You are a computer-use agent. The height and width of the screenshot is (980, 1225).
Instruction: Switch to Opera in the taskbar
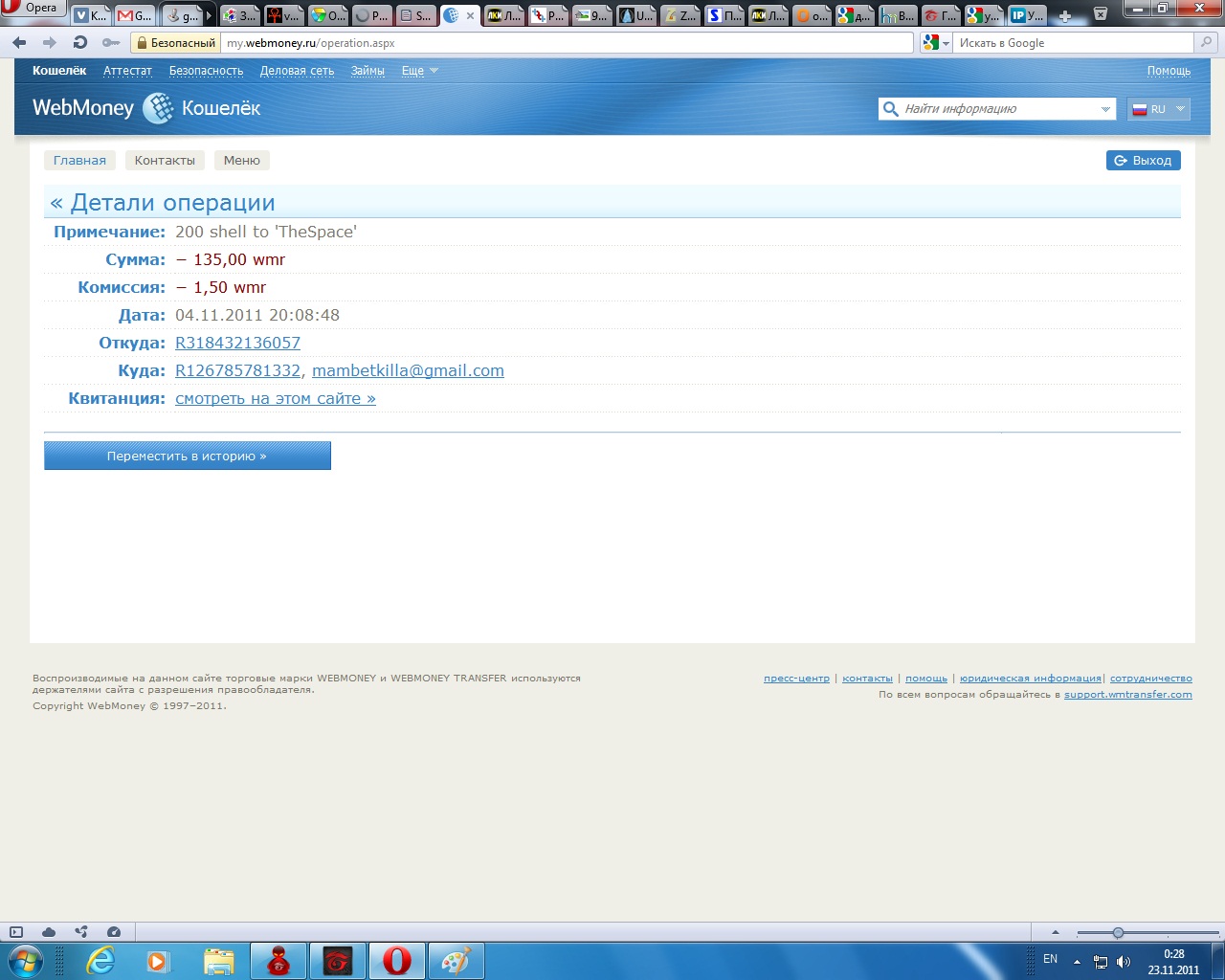pos(396,961)
